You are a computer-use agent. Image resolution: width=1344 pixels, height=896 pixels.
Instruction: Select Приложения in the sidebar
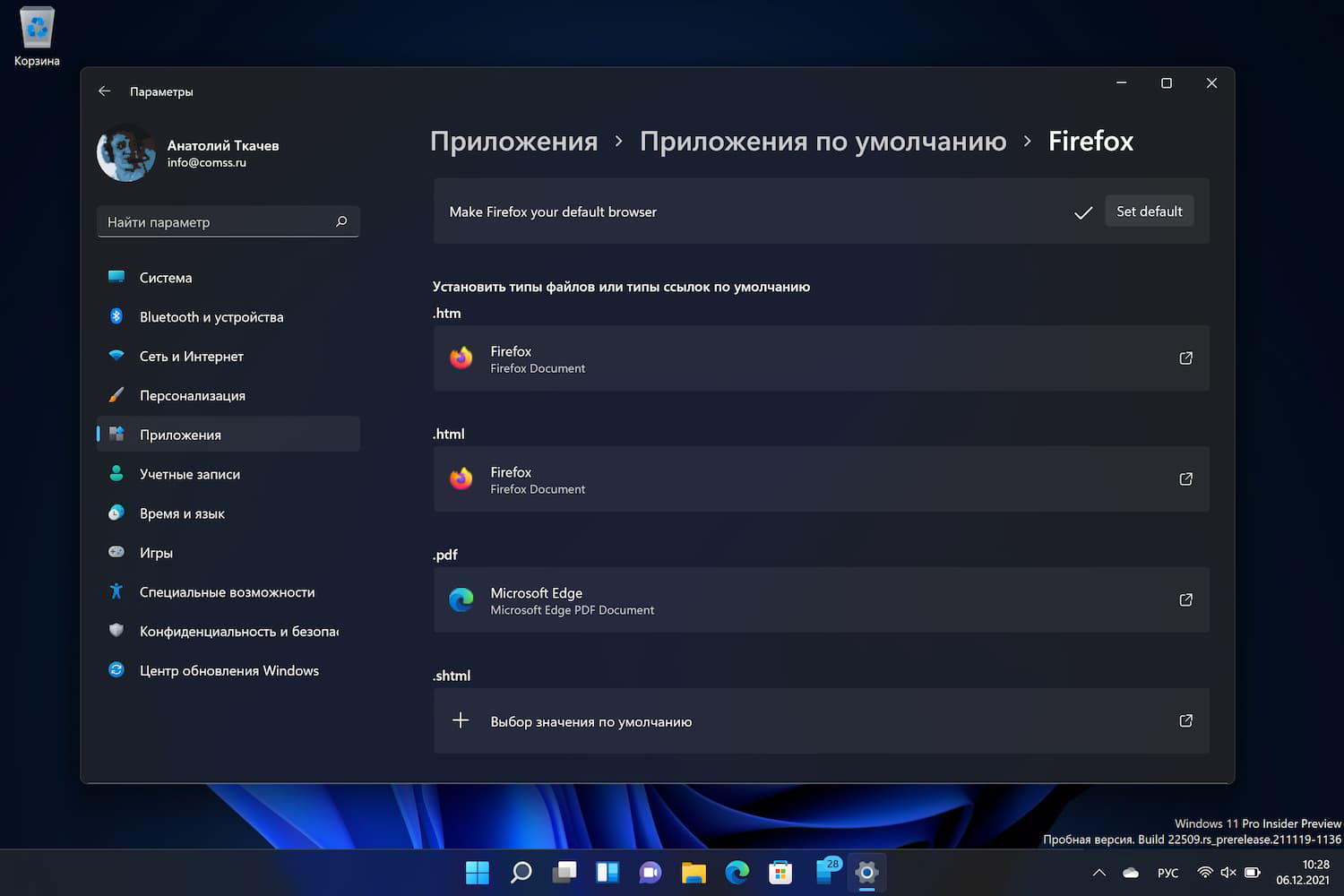[x=228, y=435]
